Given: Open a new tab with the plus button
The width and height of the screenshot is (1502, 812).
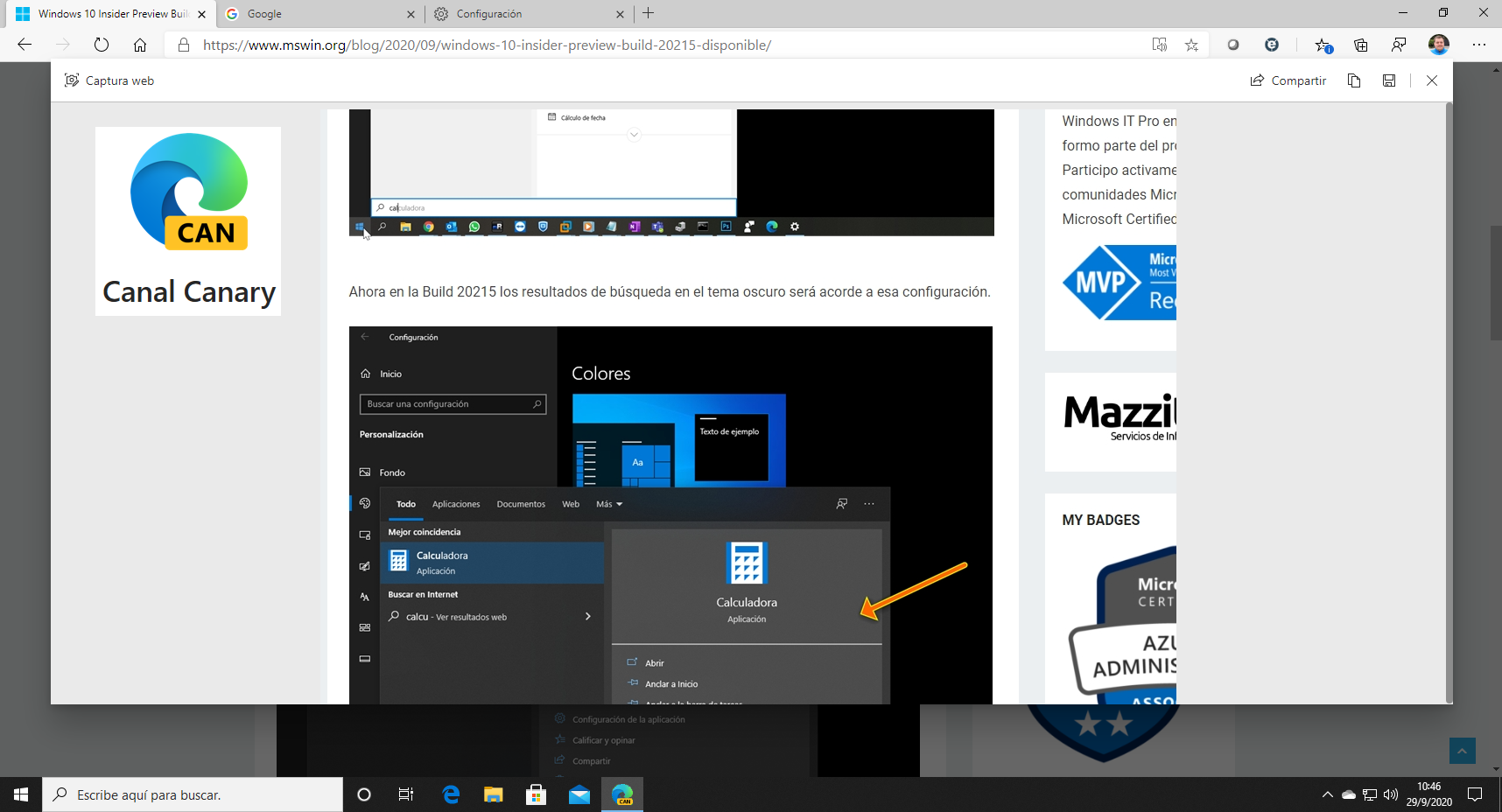Looking at the screenshot, I should tap(648, 14).
